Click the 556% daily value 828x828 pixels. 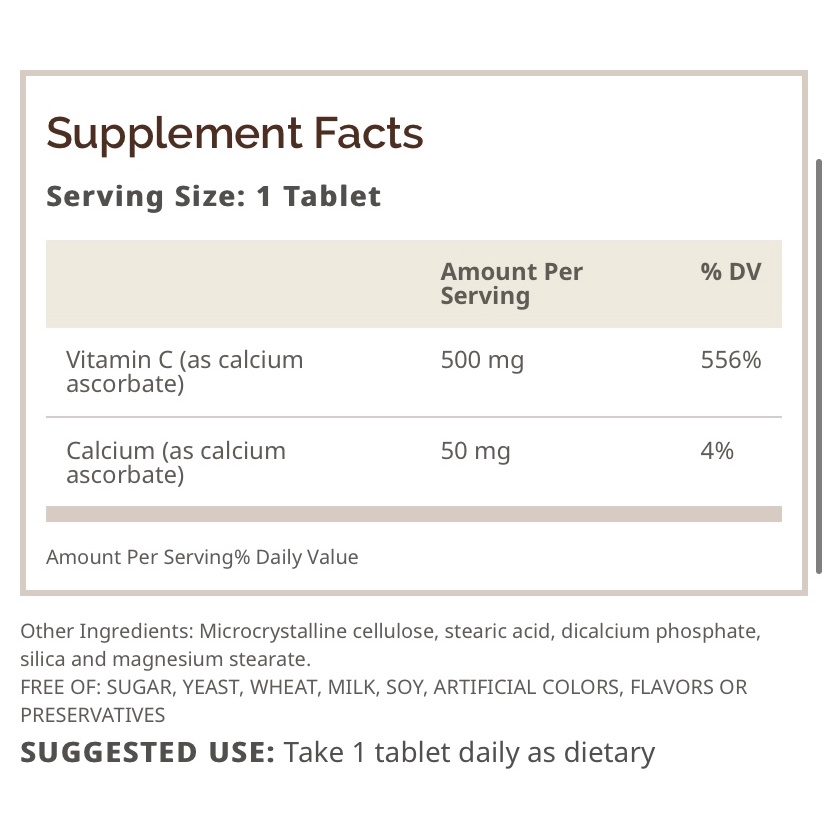coord(731,360)
